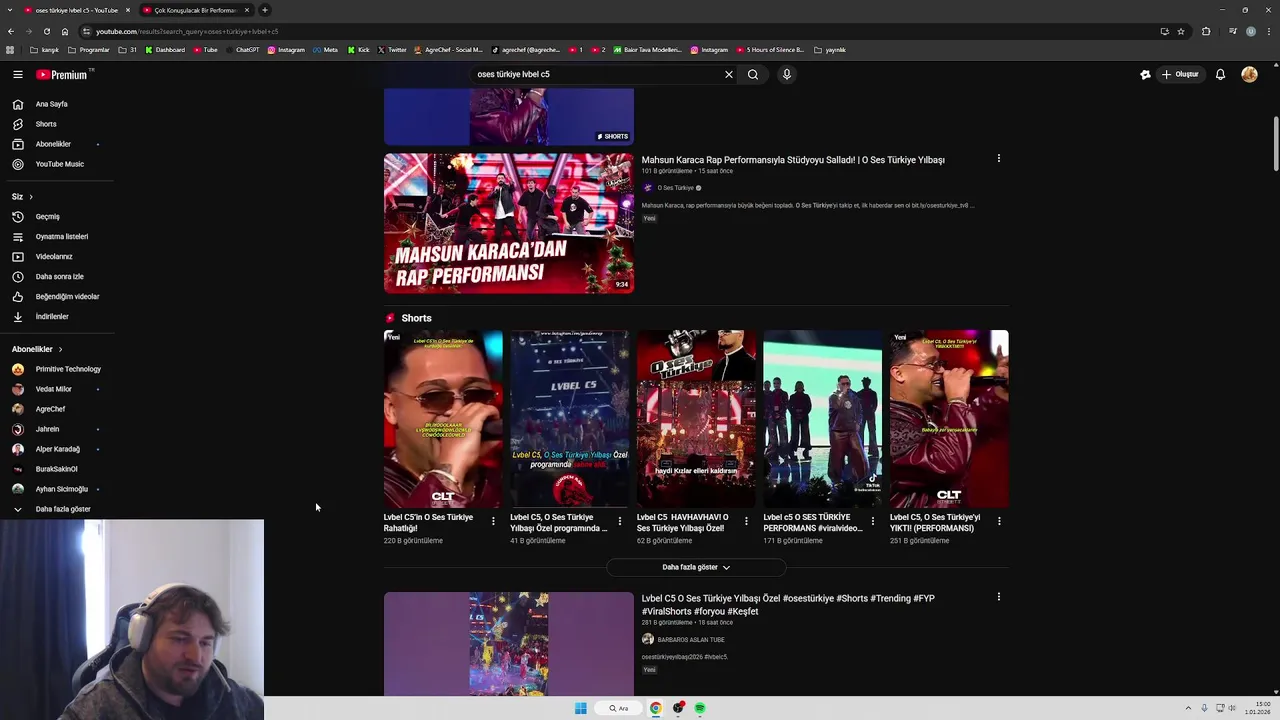This screenshot has height=720, width=1280.
Task: Open Lvbel C5 Yılbaşı Özel #osestürkiye title
Action: click(788, 605)
